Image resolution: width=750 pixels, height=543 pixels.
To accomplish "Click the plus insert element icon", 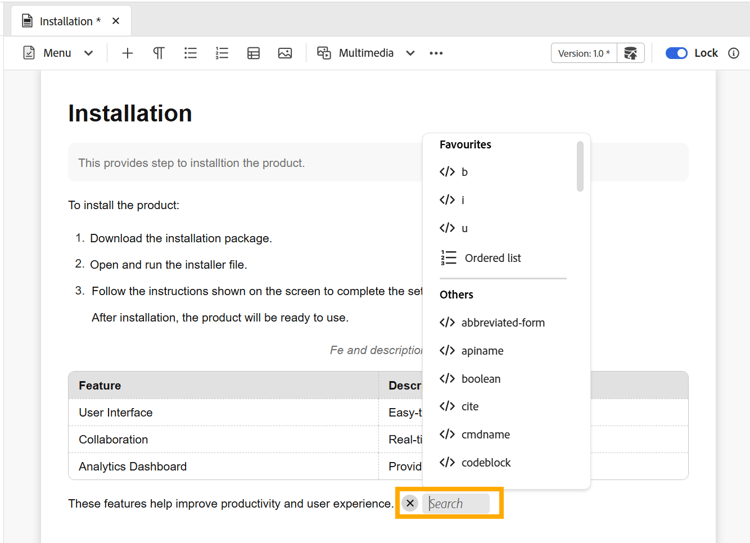I will point(127,53).
